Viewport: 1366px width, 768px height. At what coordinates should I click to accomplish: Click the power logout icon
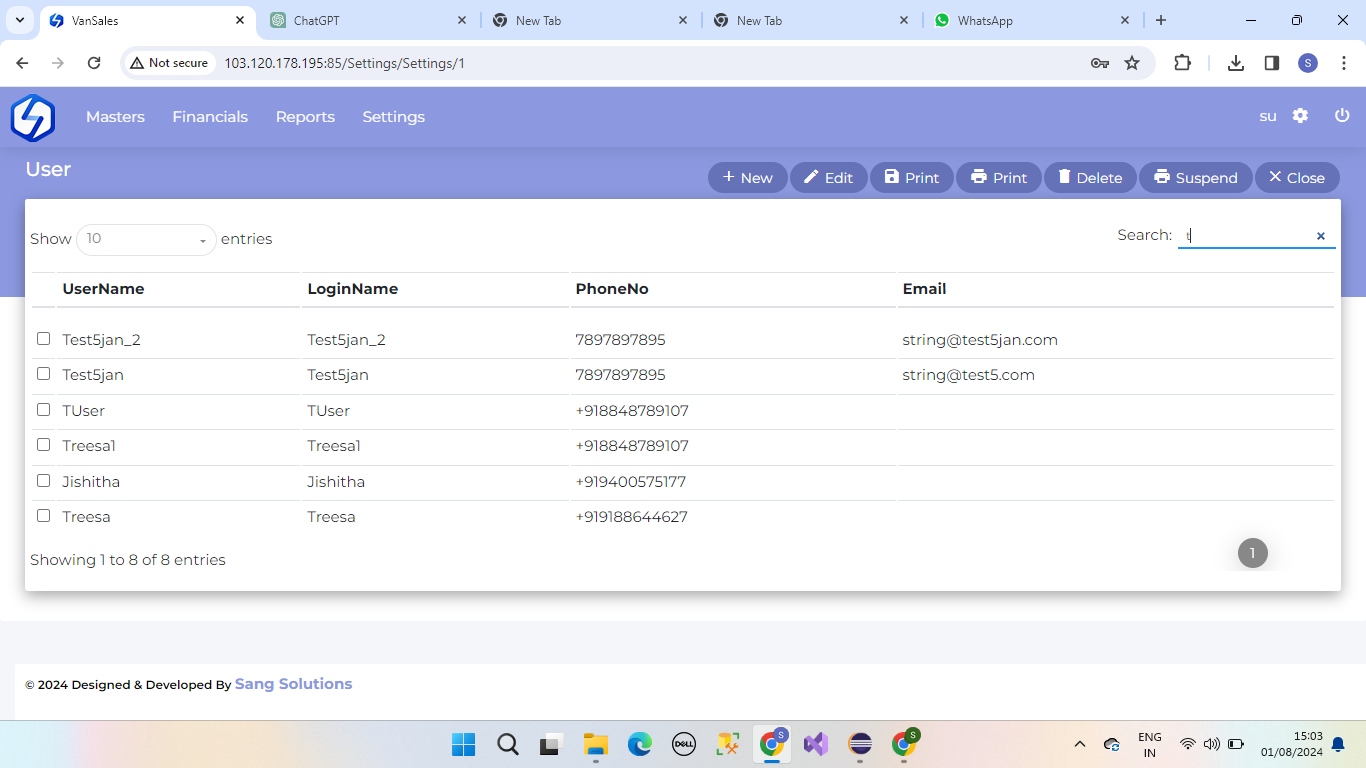click(x=1342, y=116)
